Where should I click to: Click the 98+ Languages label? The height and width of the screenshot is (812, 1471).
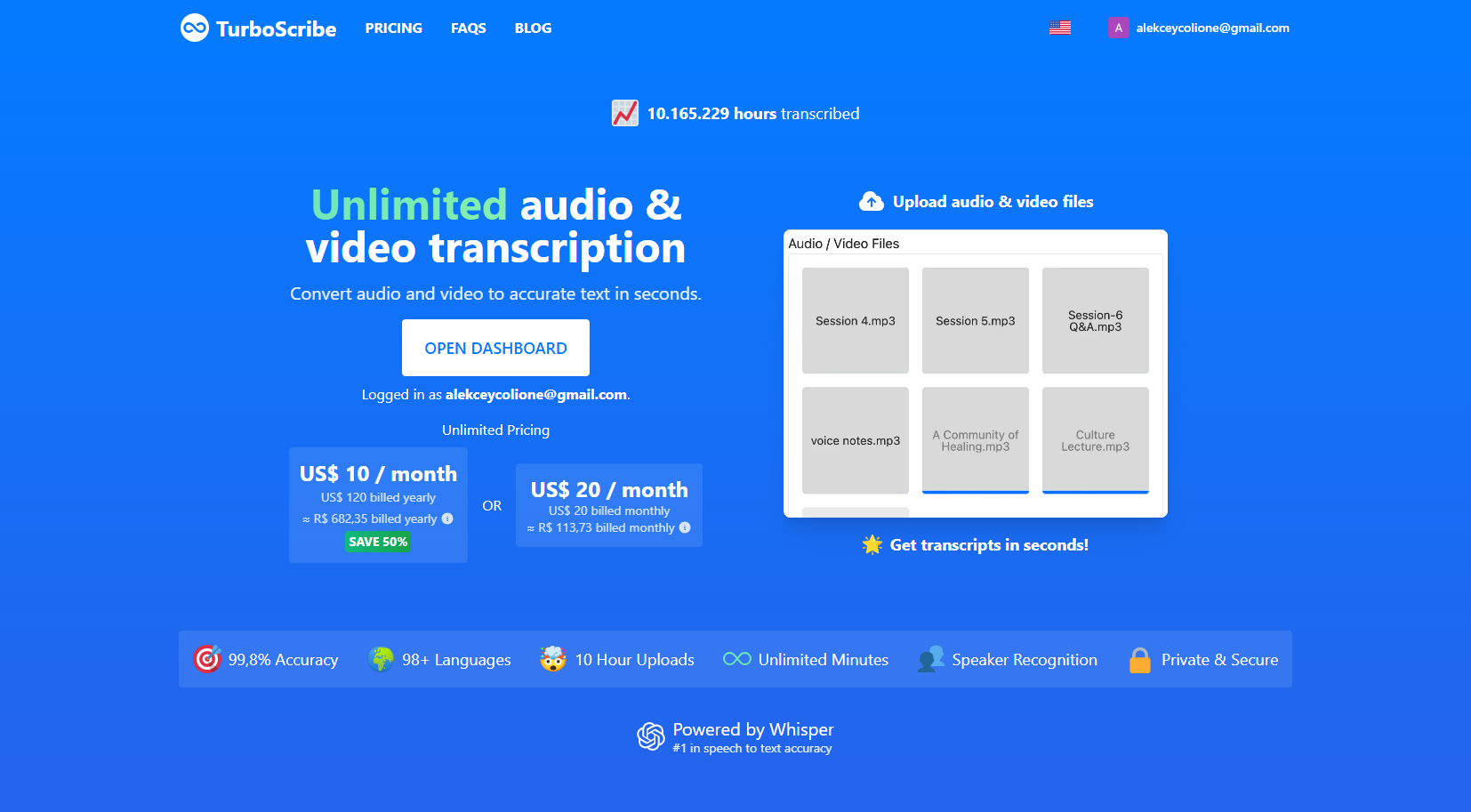click(456, 660)
